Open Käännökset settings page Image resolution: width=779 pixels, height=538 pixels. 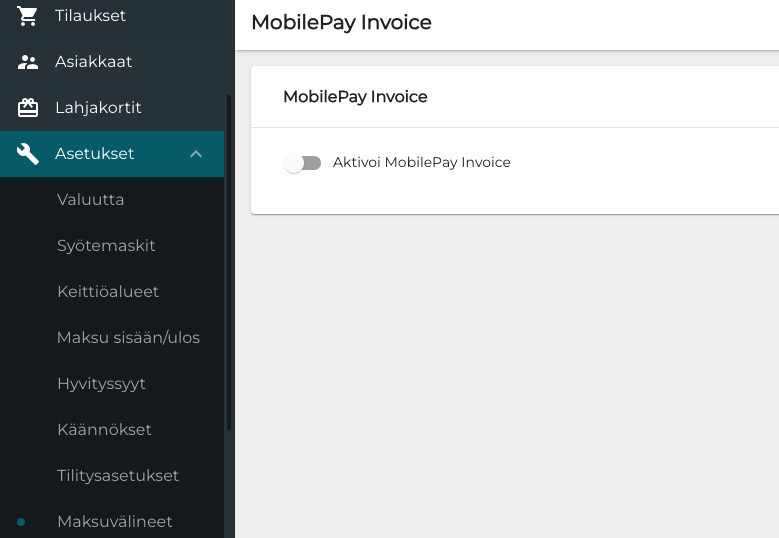[x=104, y=430]
